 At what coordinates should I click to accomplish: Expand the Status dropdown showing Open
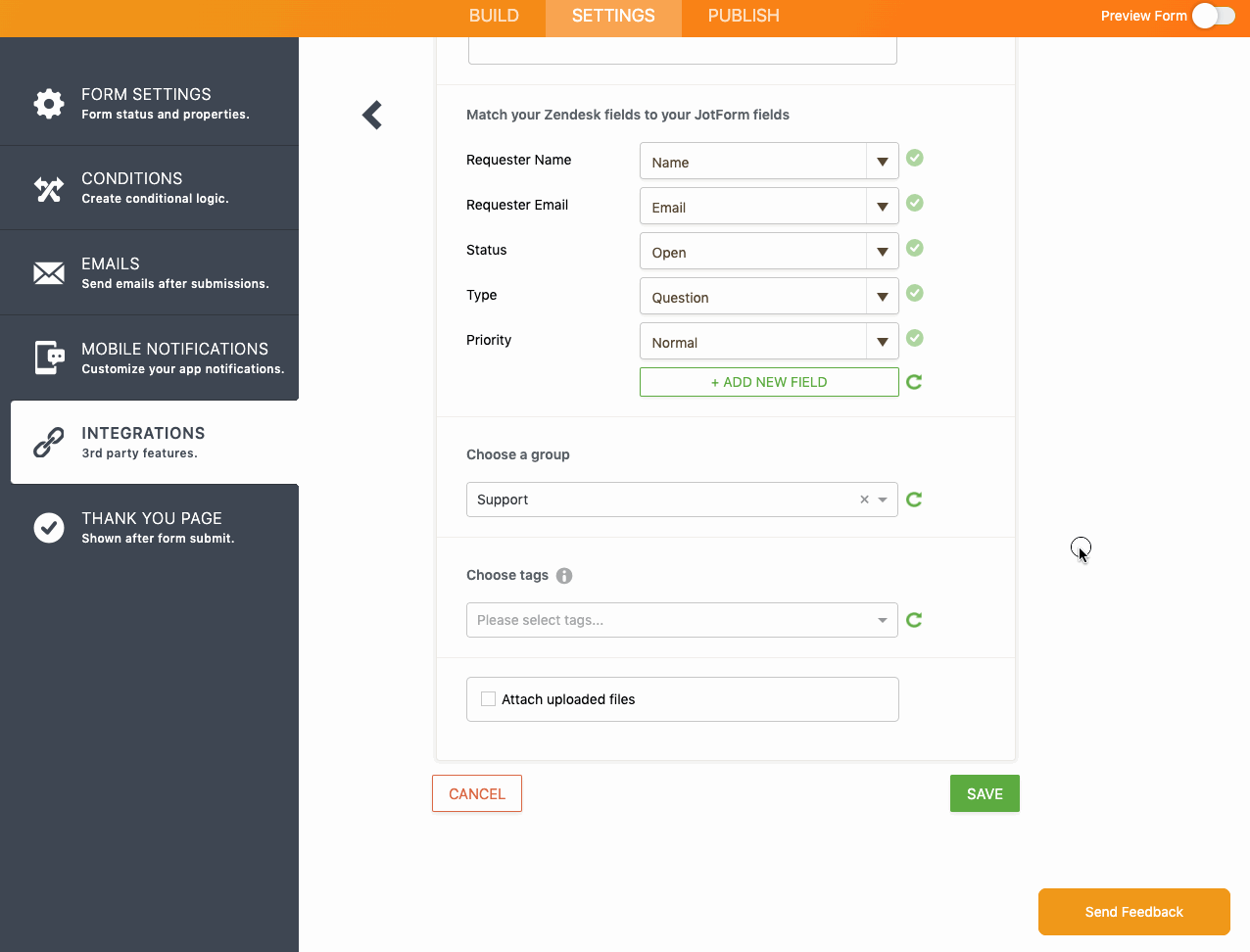click(768, 252)
